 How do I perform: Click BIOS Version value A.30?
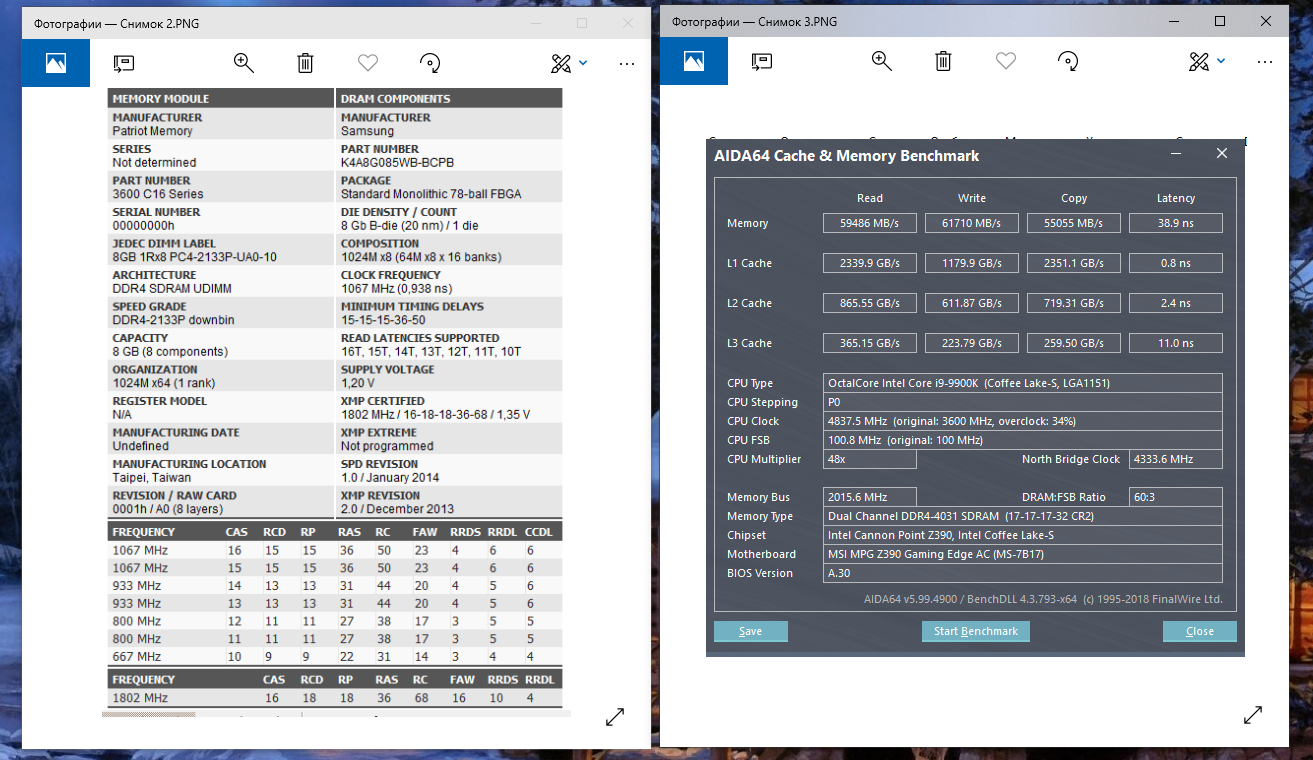pyautogui.click(x=1023, y=573)
